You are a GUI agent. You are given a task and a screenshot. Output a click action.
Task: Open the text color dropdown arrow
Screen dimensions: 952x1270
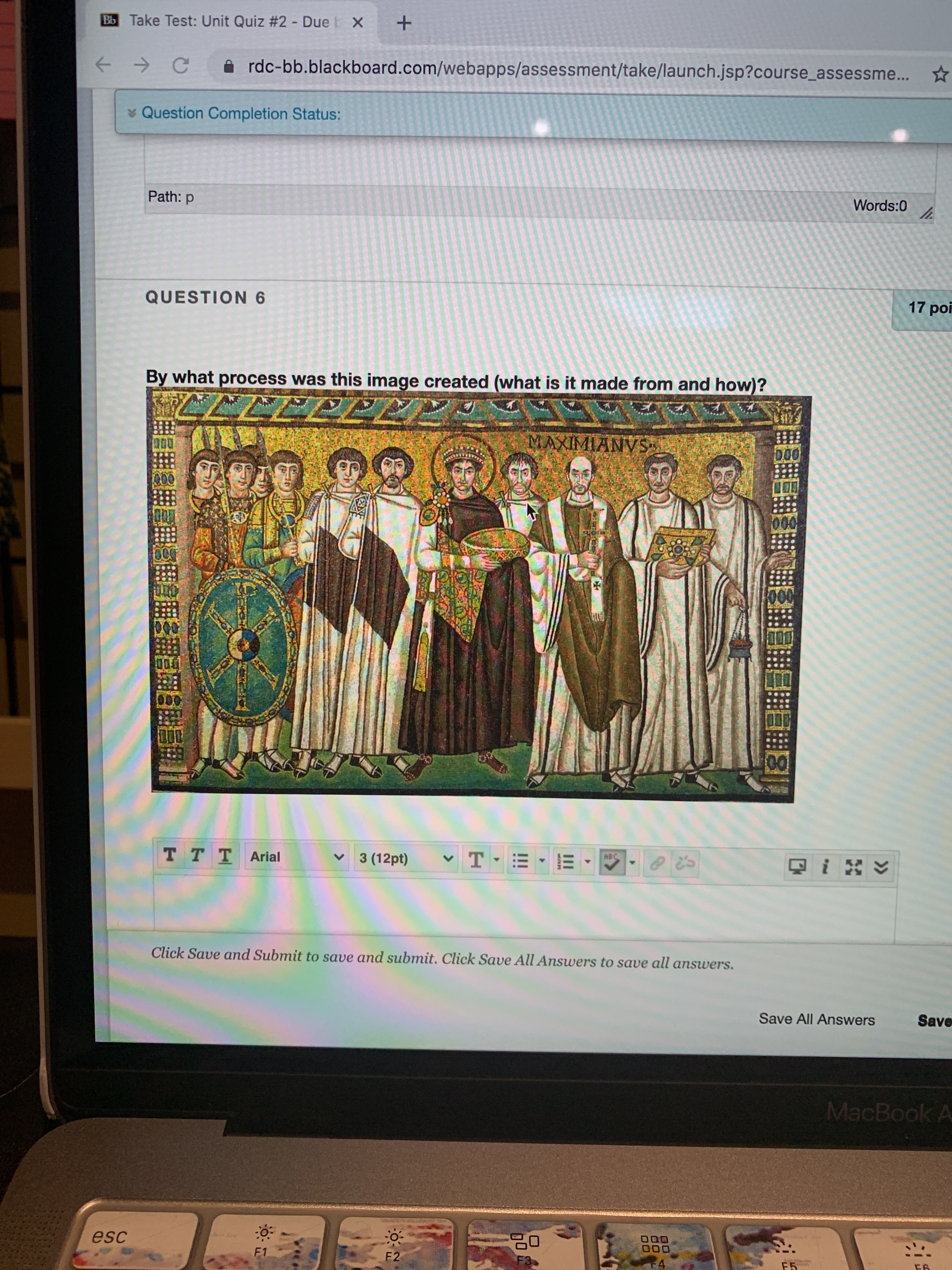tap(496, 860)
